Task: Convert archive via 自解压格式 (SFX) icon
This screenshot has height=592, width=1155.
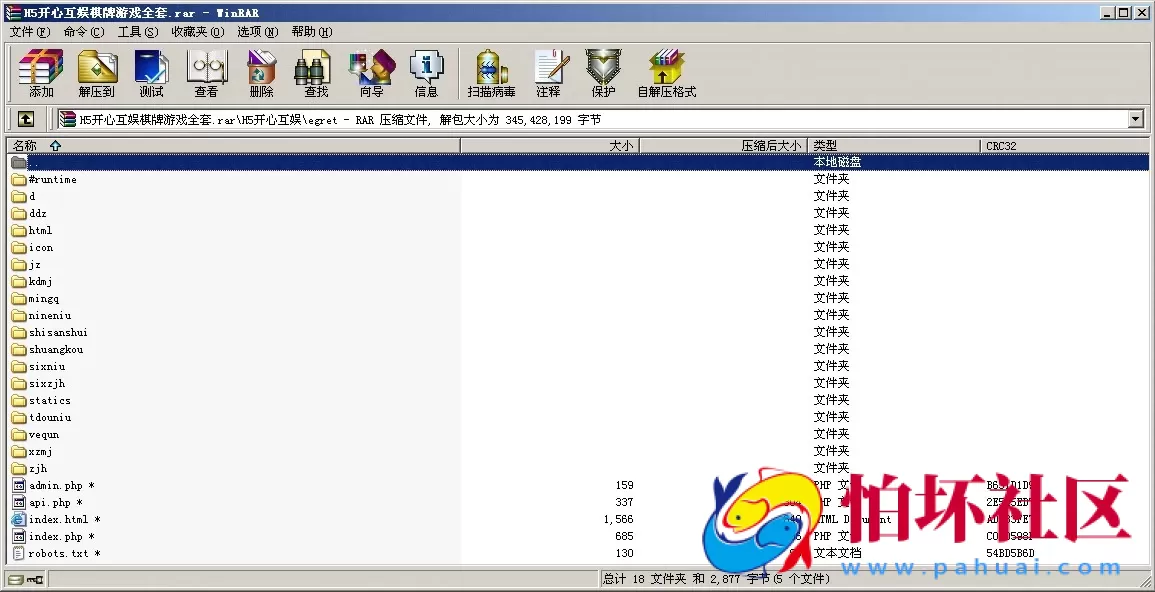Action: coord(666,72)
